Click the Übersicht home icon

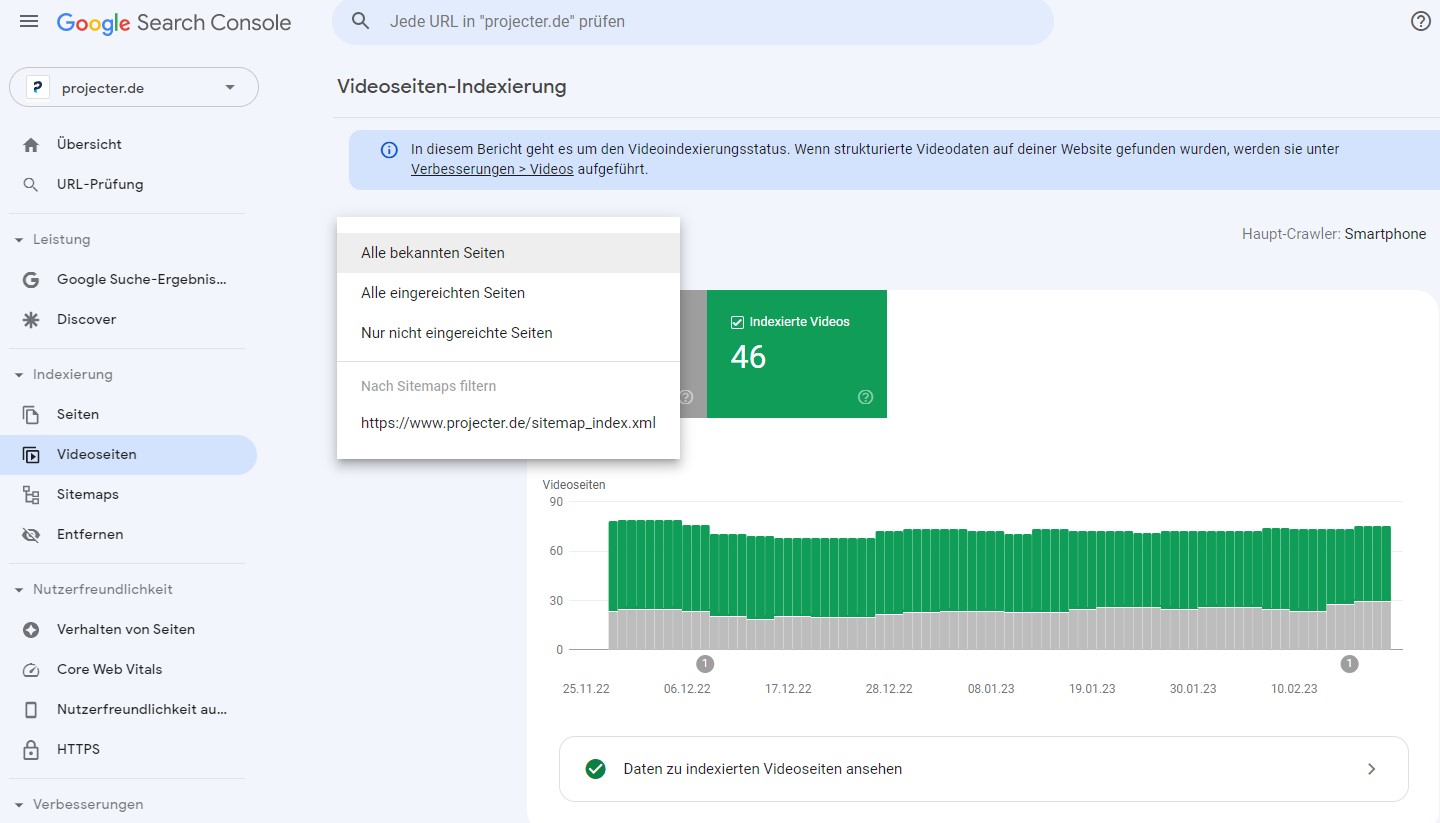31,145
